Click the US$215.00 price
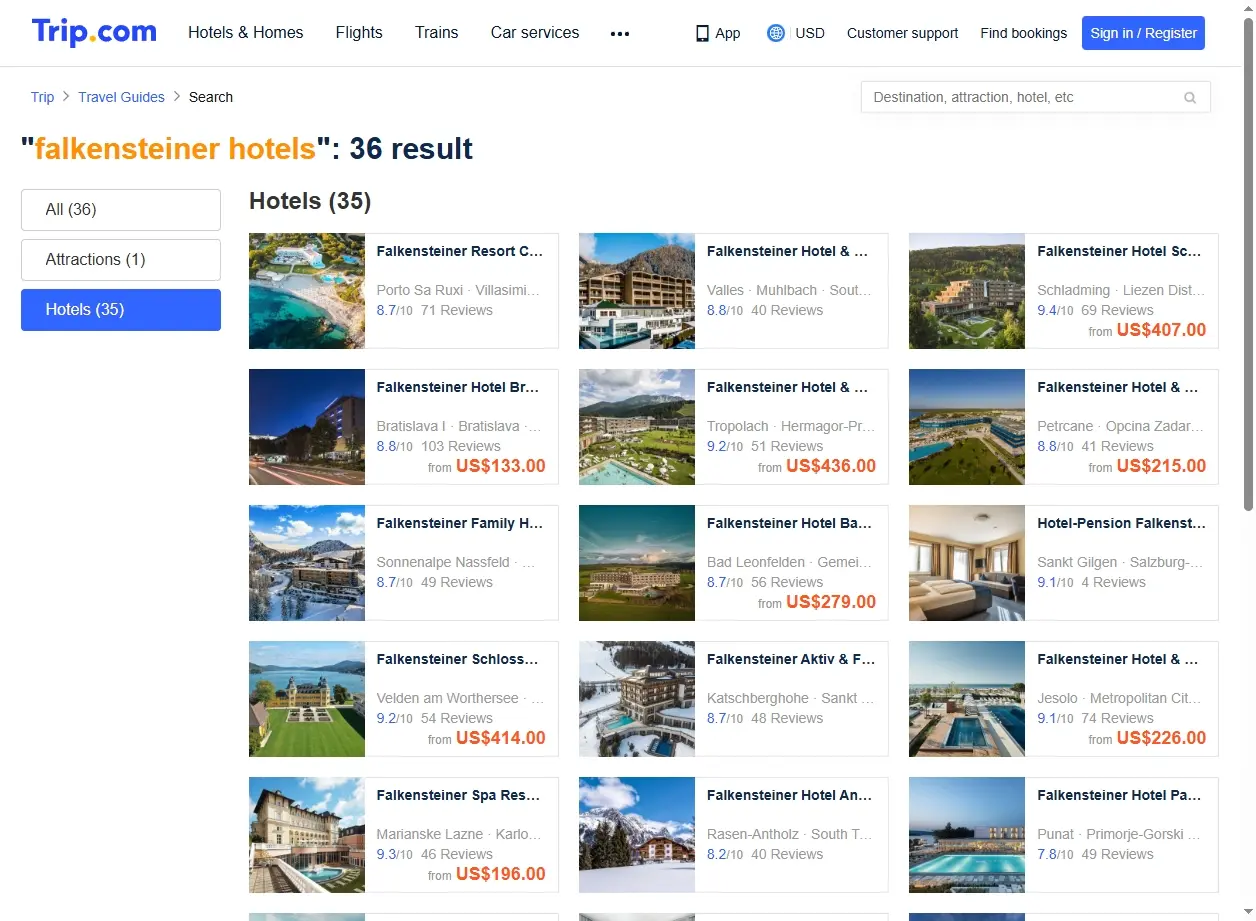The width and height of the screenshot is (1256, 921). 1161,466
